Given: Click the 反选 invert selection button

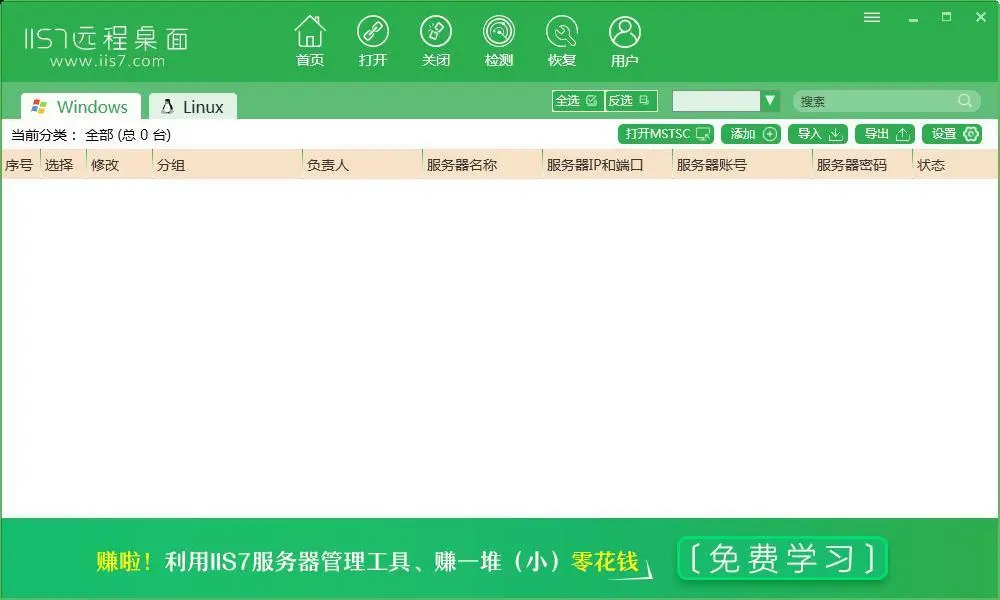Looking at the screenshot, I should [x=630, y=101].
